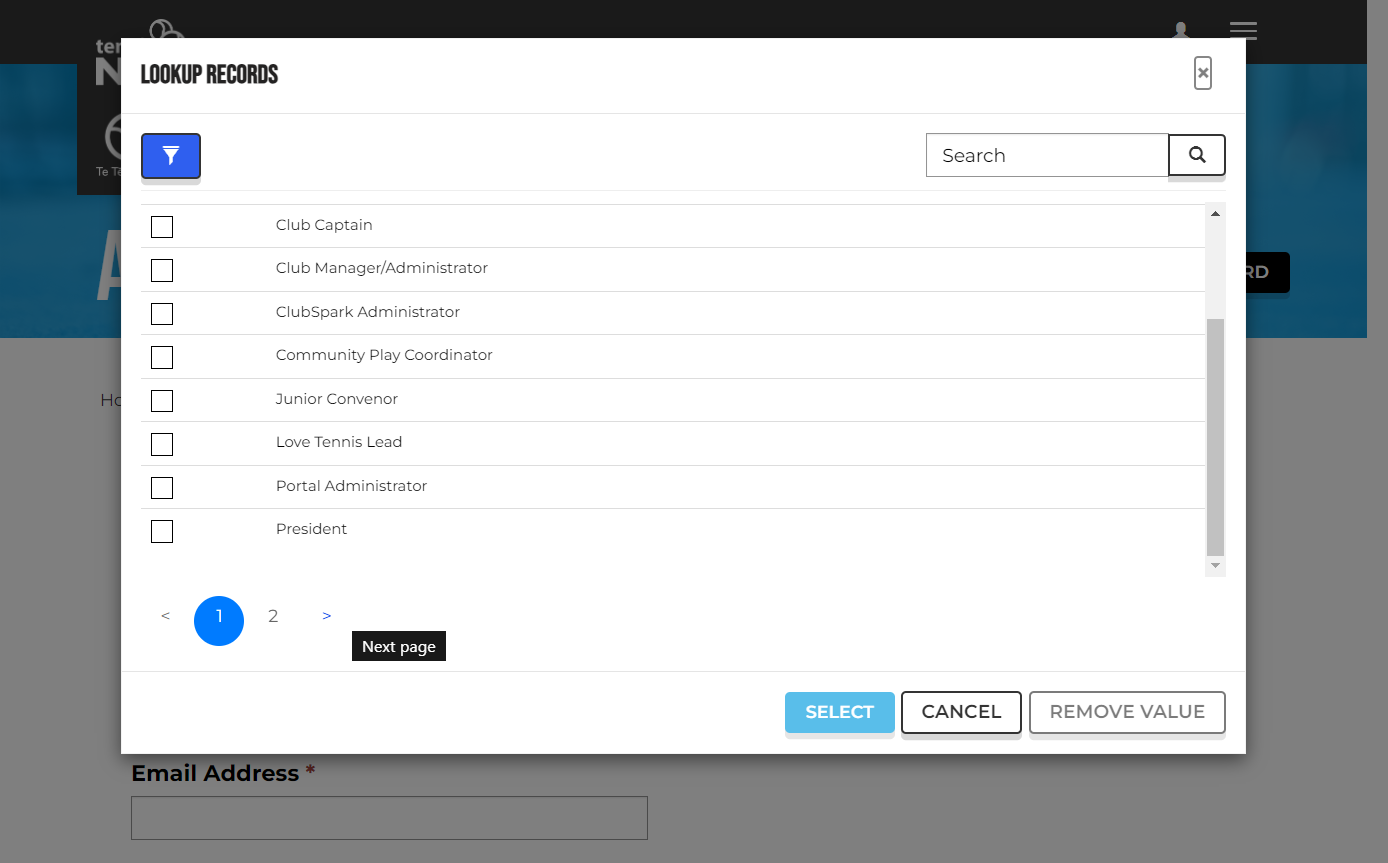The image size is (1388, 863).
Task: Click the records list scrollbar thumb
Action: coord(1215,437)
